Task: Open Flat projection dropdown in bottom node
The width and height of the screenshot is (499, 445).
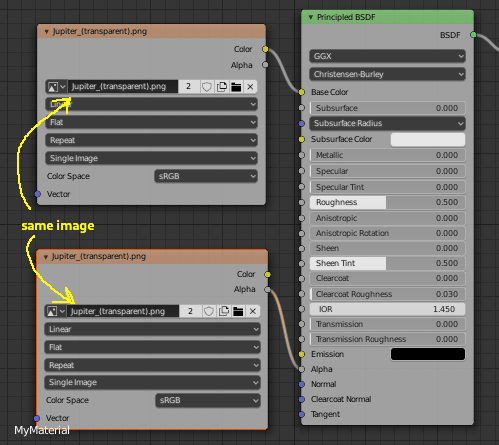Action: 152,347
